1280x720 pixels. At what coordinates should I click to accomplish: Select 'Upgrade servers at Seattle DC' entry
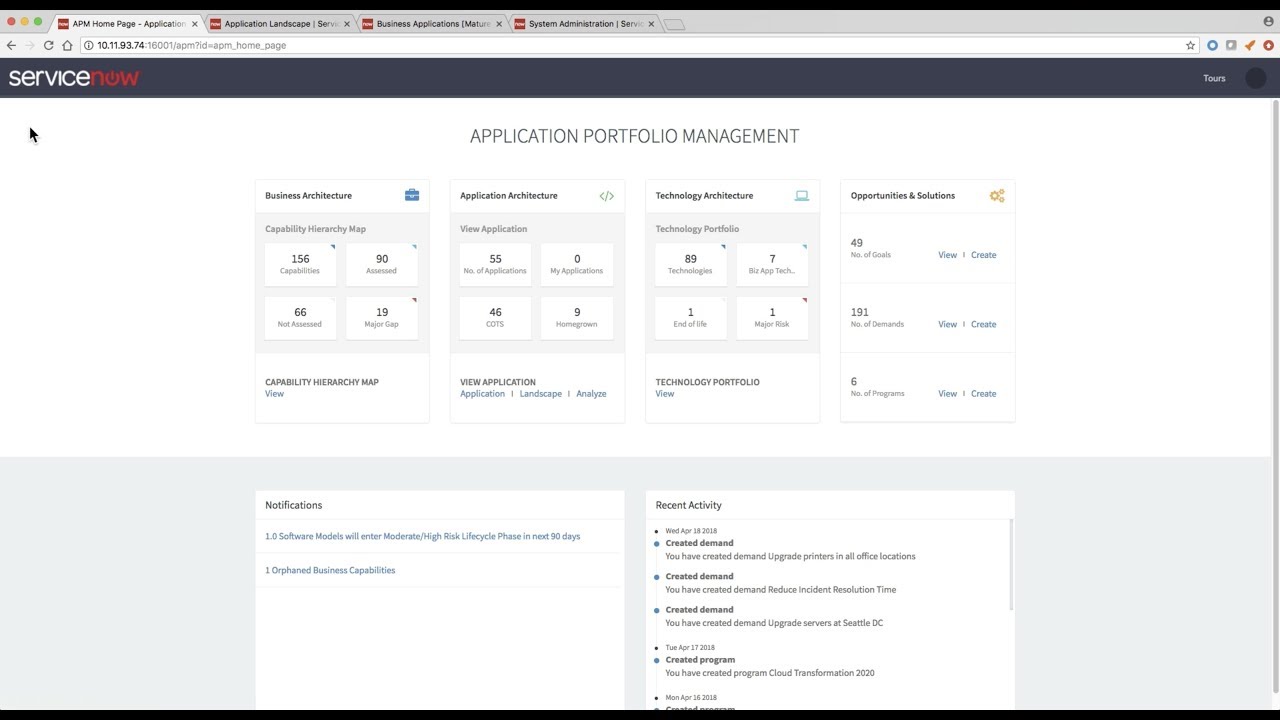coord(774,623)
